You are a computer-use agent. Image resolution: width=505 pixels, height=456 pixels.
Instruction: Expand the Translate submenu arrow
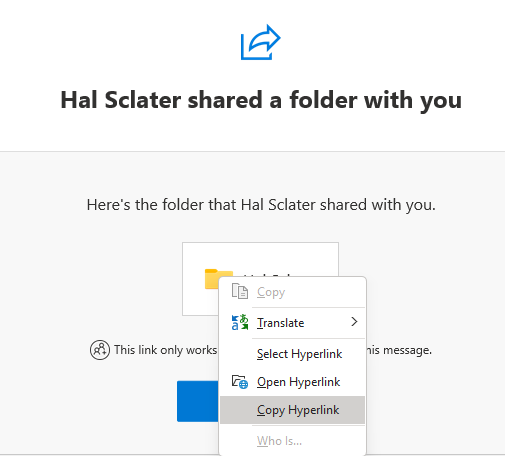354,322
